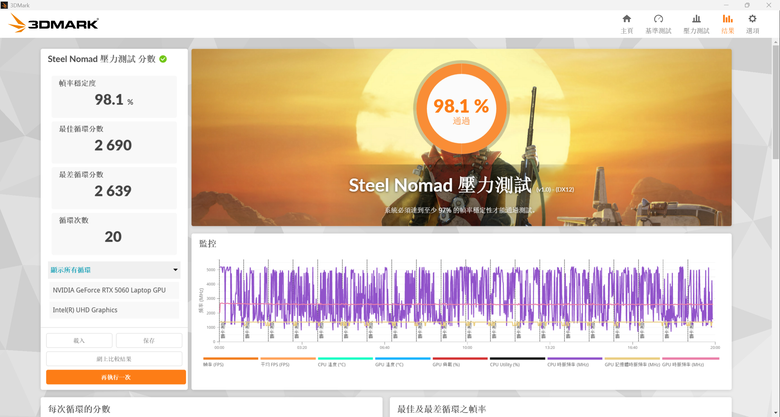Click the purple CPU clock graph in 監控
This screenshot has height=417, width=780.
pos(467,299)
